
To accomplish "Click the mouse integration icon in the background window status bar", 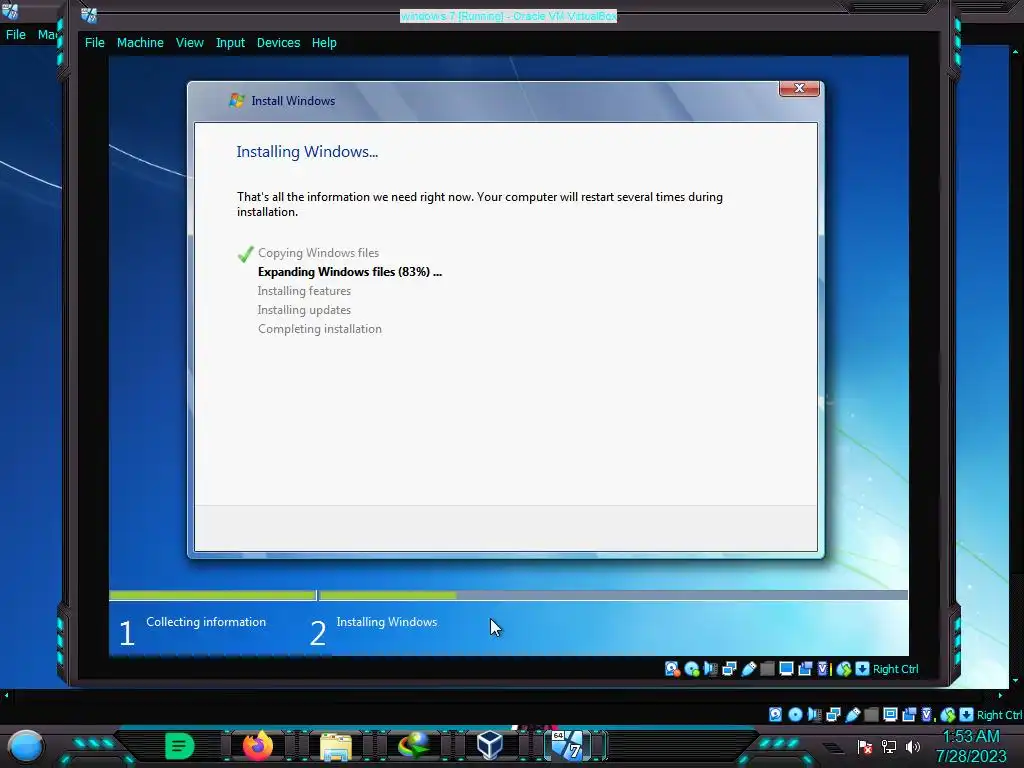I will click(x=948, y=714).
